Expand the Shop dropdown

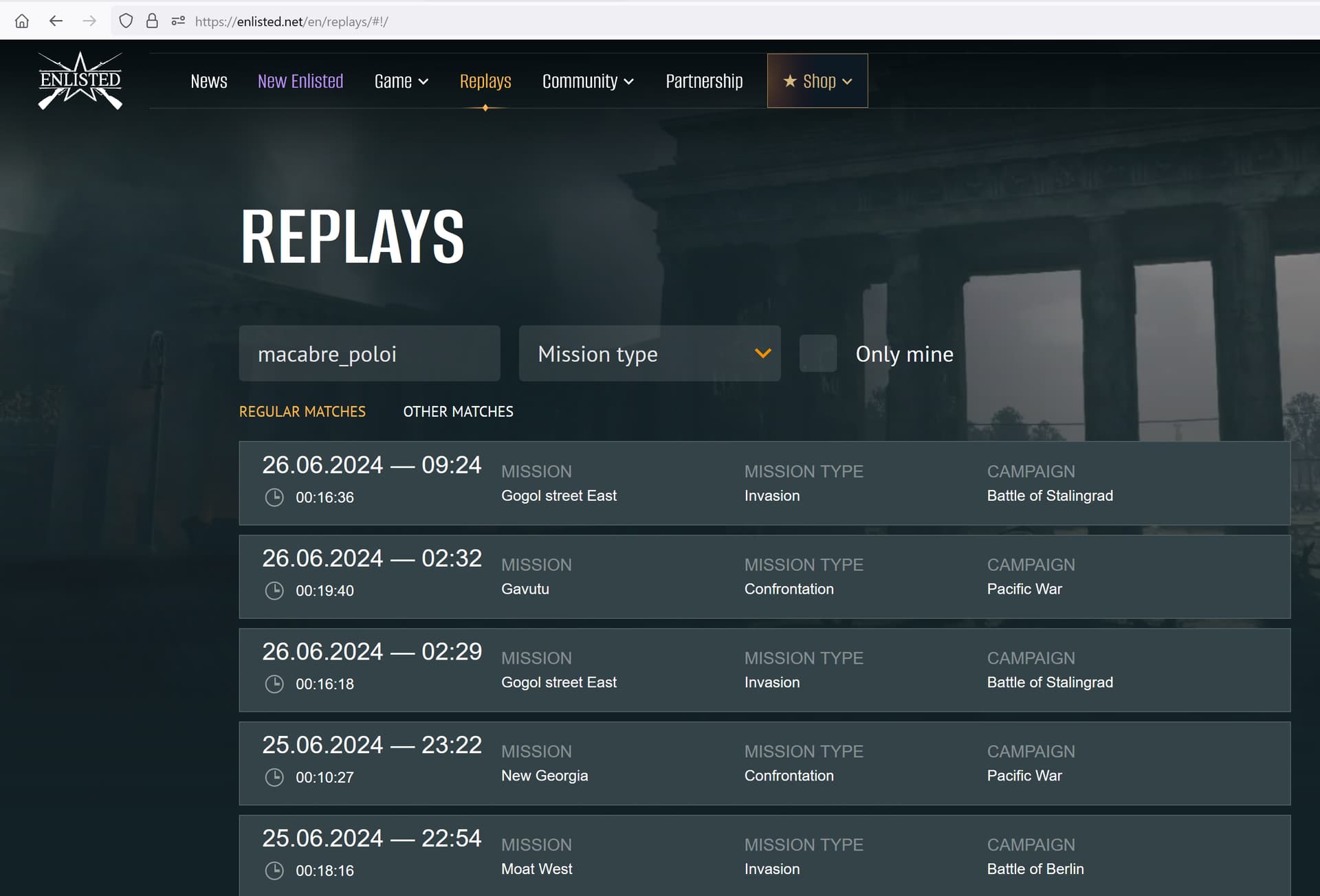point(848,80)
